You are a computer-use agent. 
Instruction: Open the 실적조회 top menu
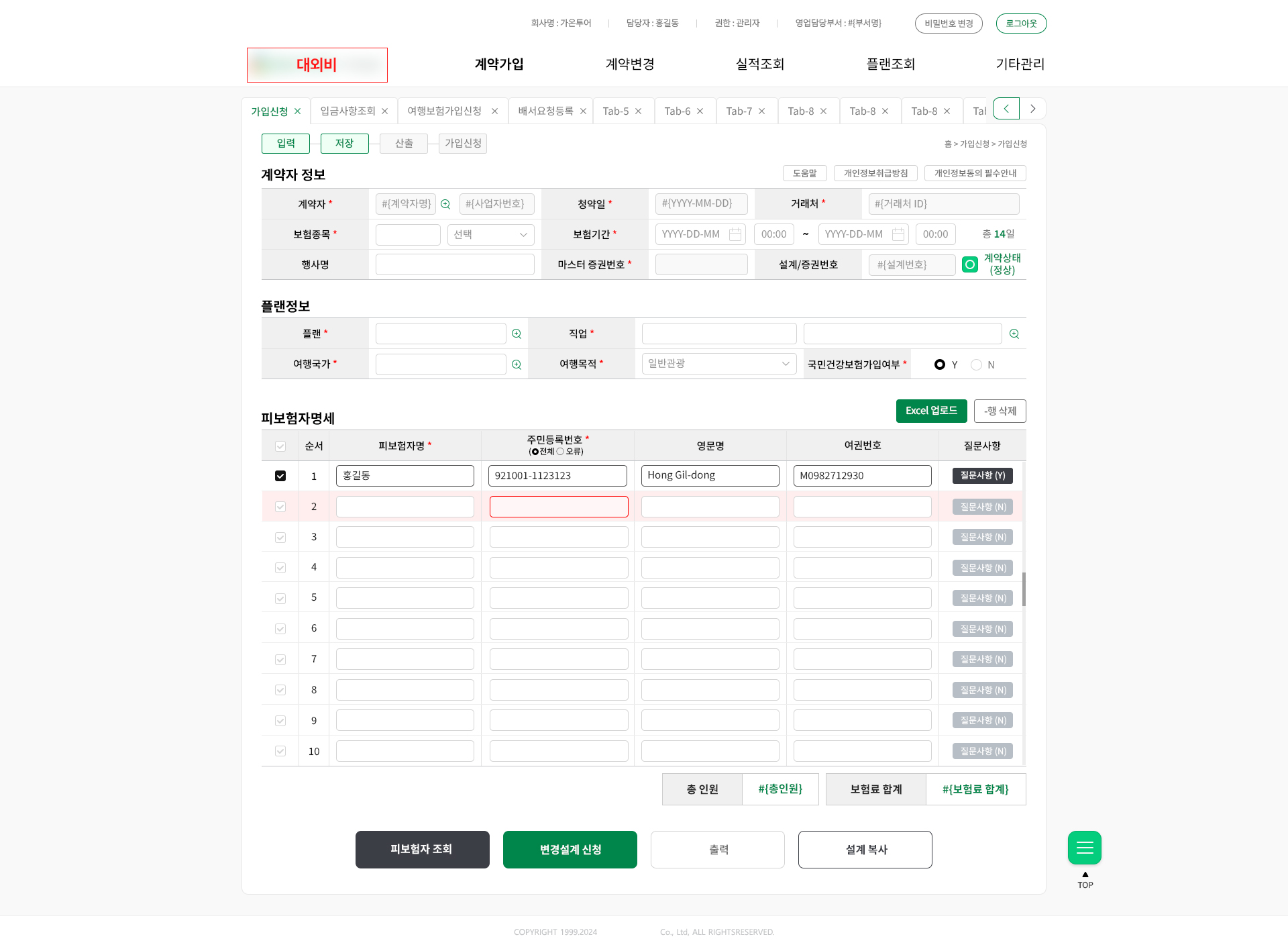[x=759, y=64]
